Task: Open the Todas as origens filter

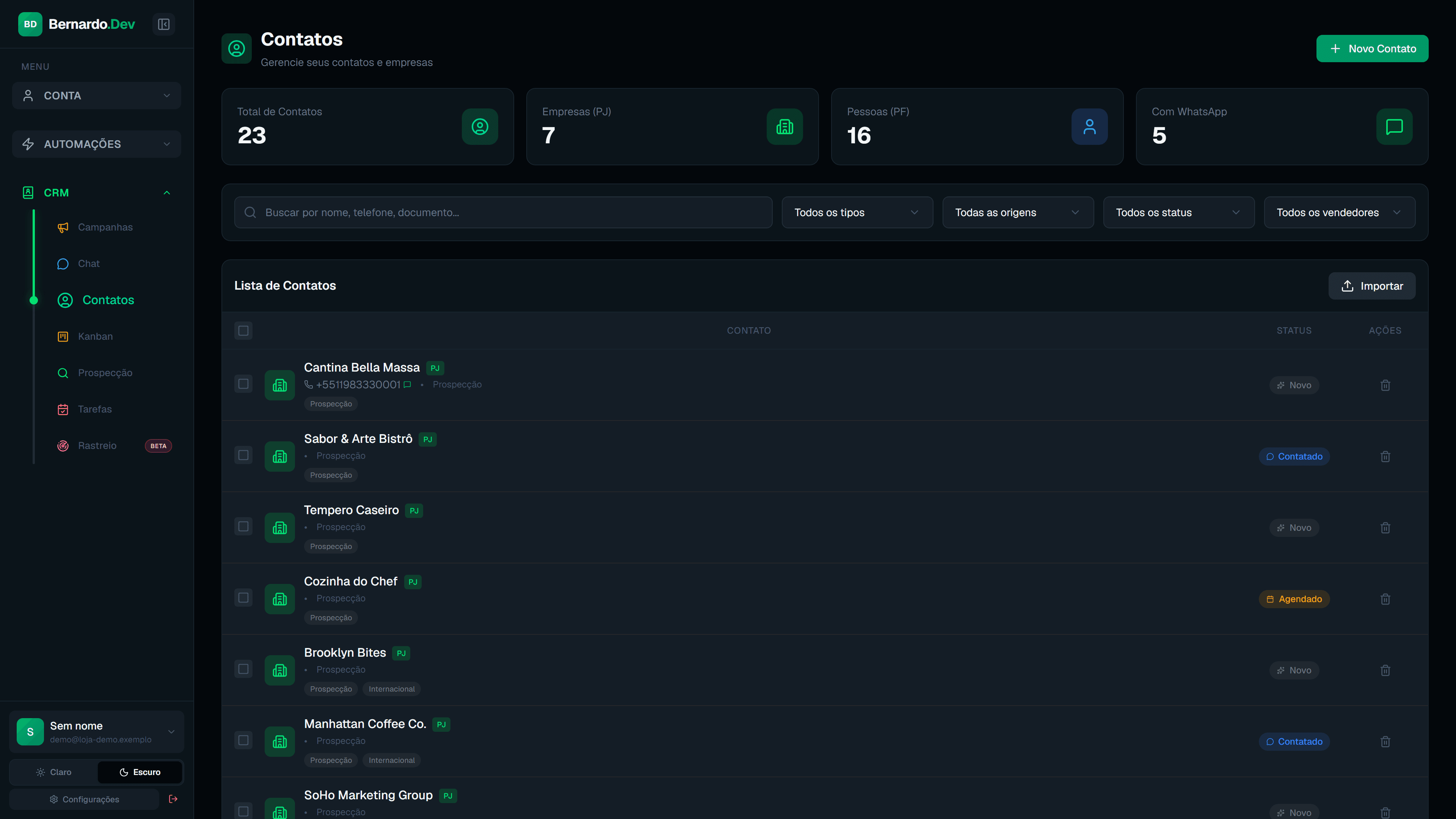Action: (x=1017, y=212)
